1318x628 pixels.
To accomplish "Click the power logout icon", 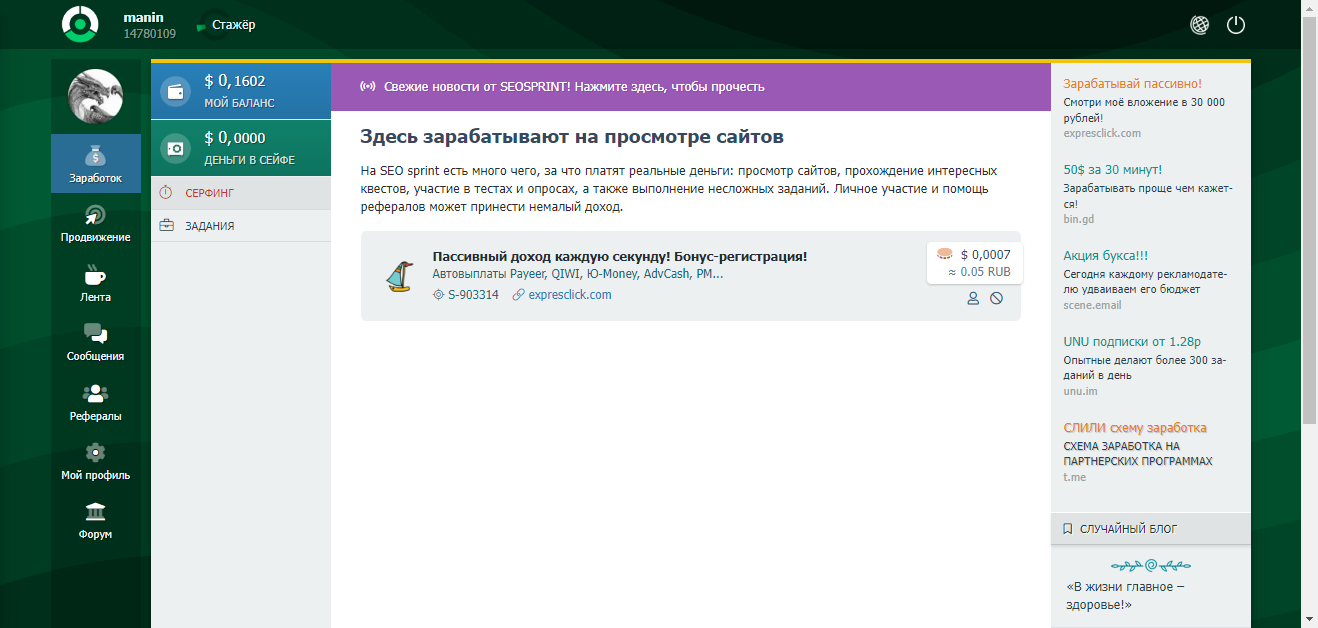I will [1236, 25].
